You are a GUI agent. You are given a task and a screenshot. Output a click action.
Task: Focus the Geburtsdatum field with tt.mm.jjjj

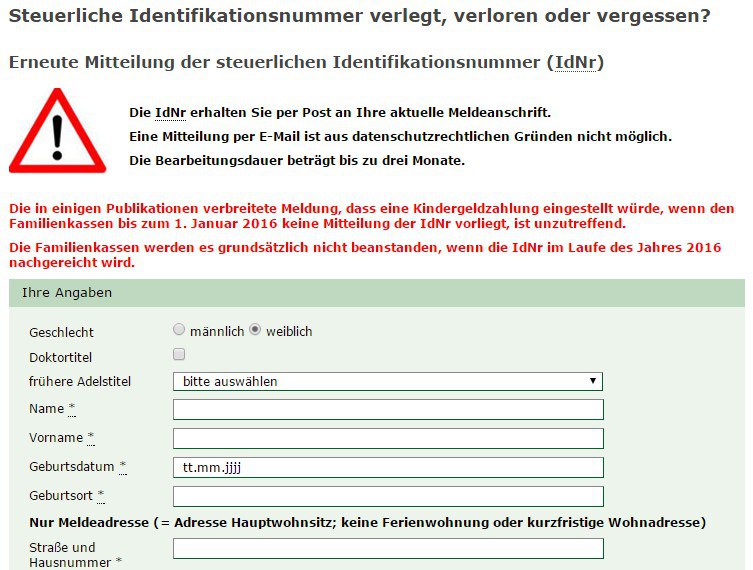pyautogui.click(x=388, y=467)
